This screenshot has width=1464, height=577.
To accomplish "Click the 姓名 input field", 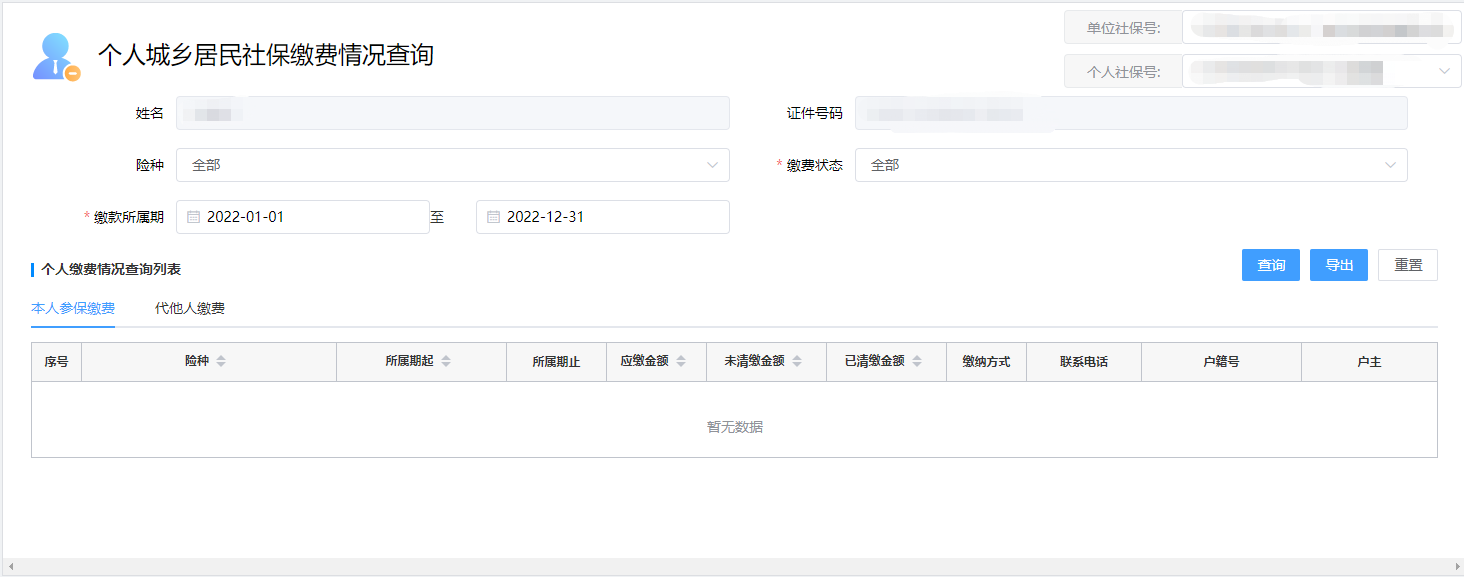I will (x=452, y=113).
